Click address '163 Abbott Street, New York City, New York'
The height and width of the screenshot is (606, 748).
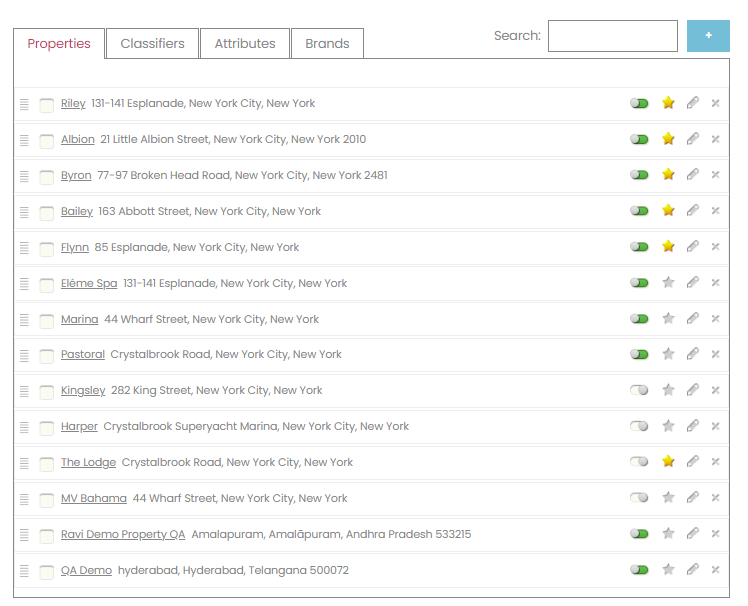[209, 211]
